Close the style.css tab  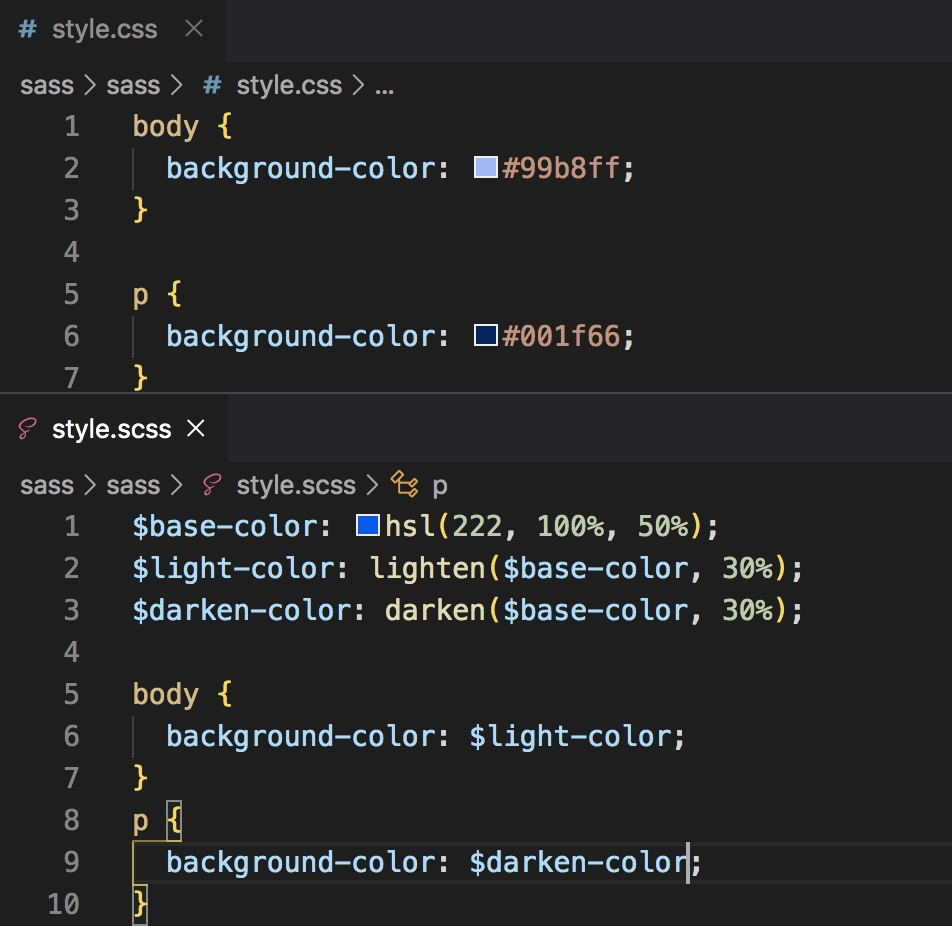coord(194,29)
